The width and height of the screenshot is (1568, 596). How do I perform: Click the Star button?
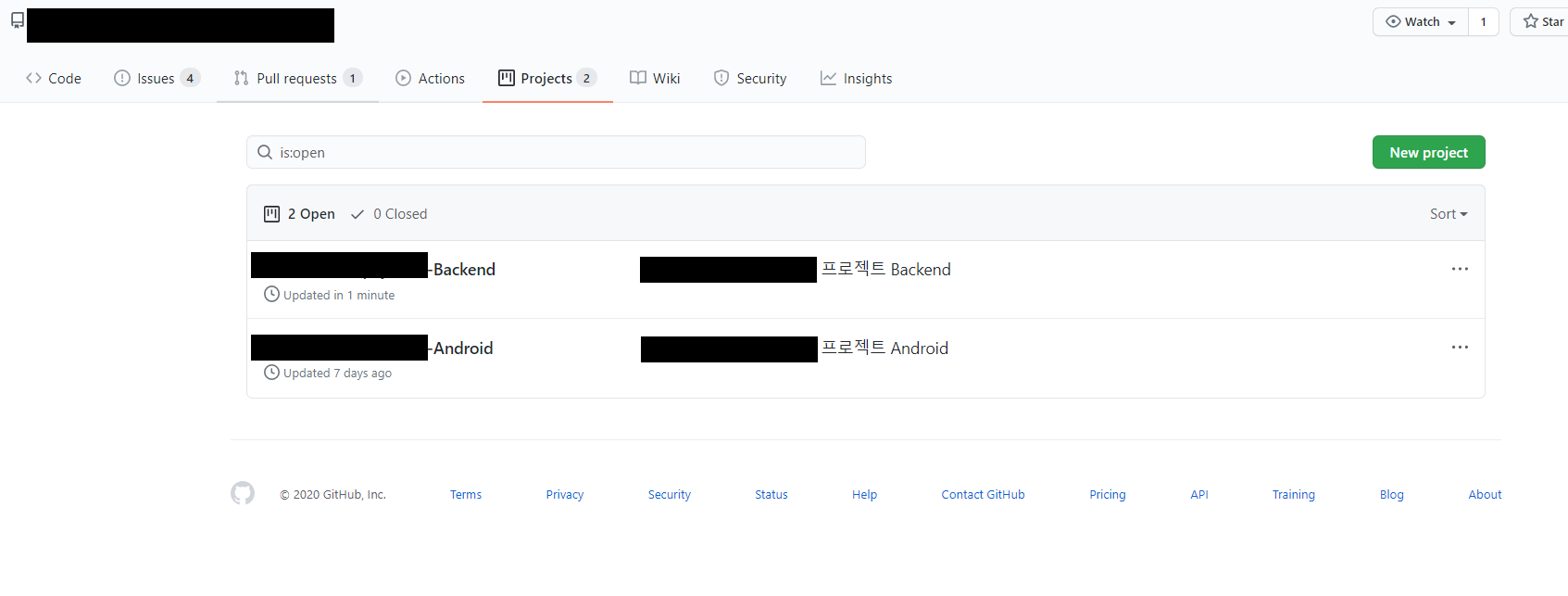tap(1543, 21)
